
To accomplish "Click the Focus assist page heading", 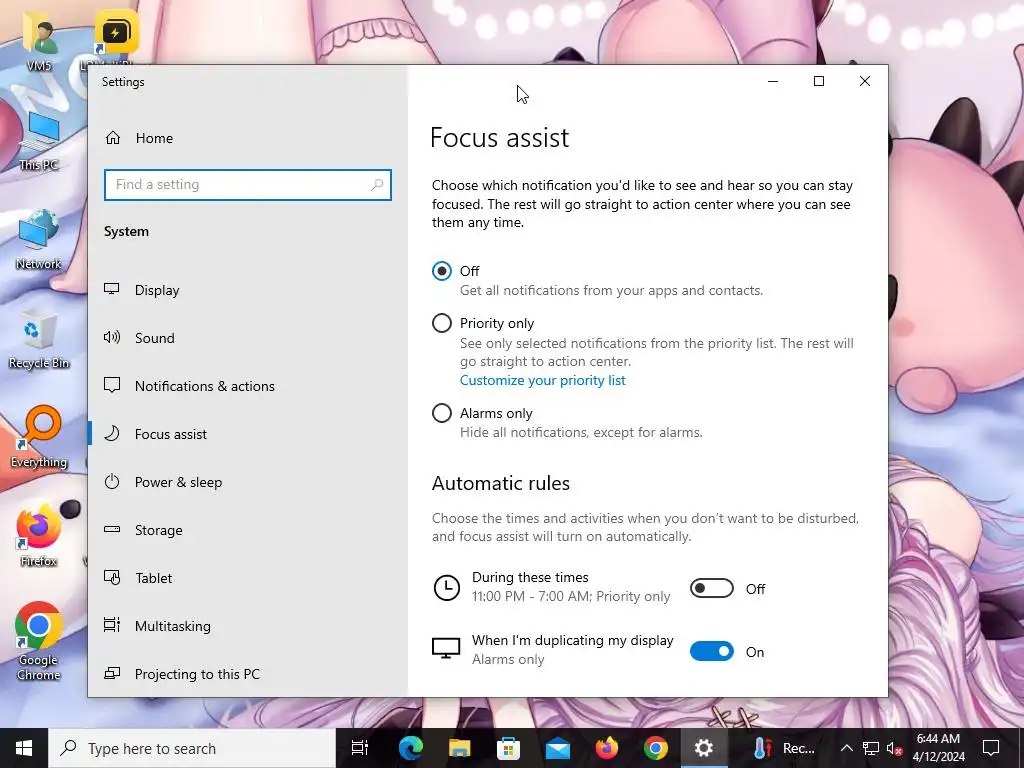I will [500, 138].
